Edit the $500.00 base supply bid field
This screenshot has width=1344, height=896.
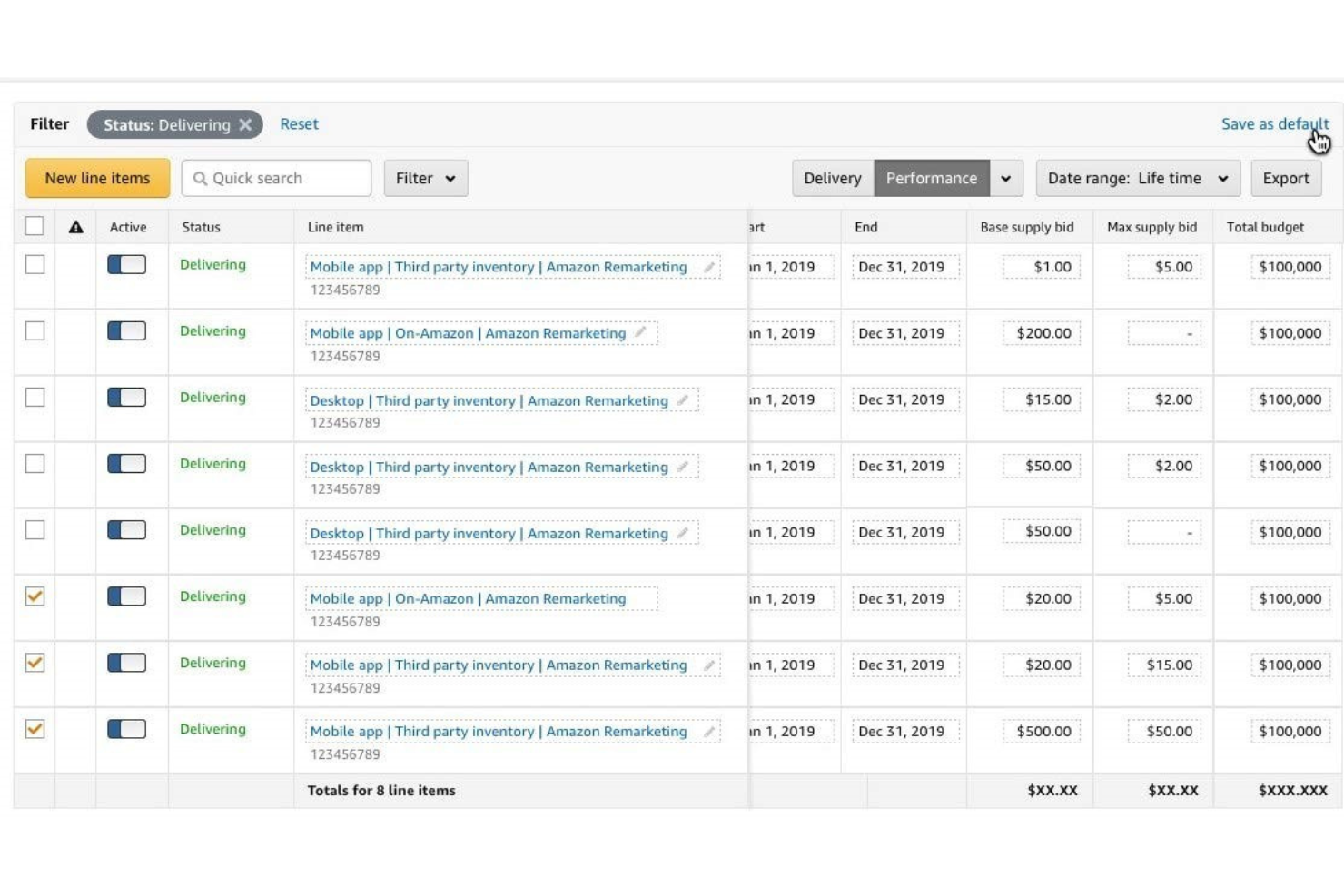click(x=1041, y=731)
